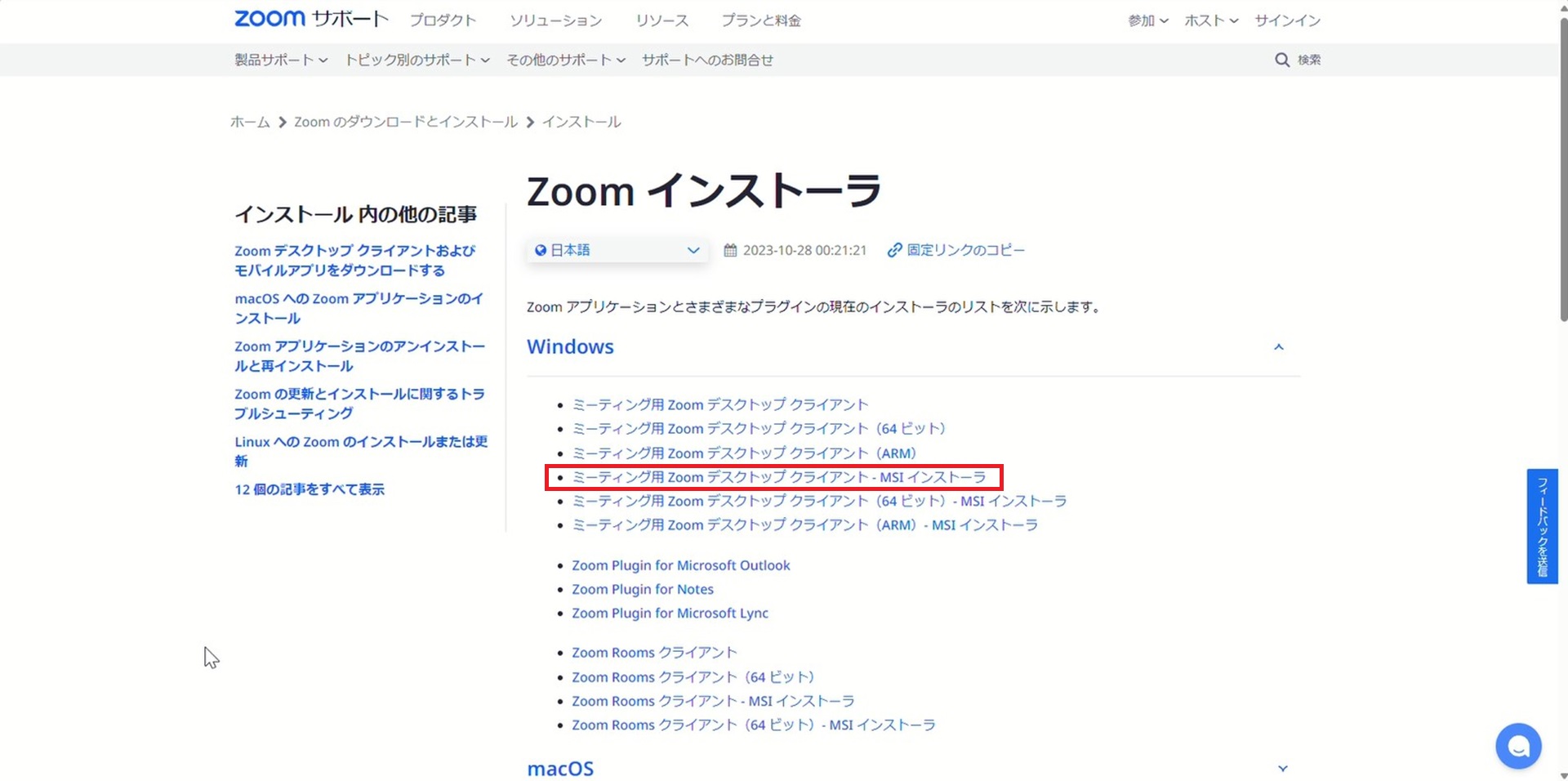
Task: Click Zoom Rooms クライアント（64 ビット）- MSI インストーラ
Action: point(754,725)
